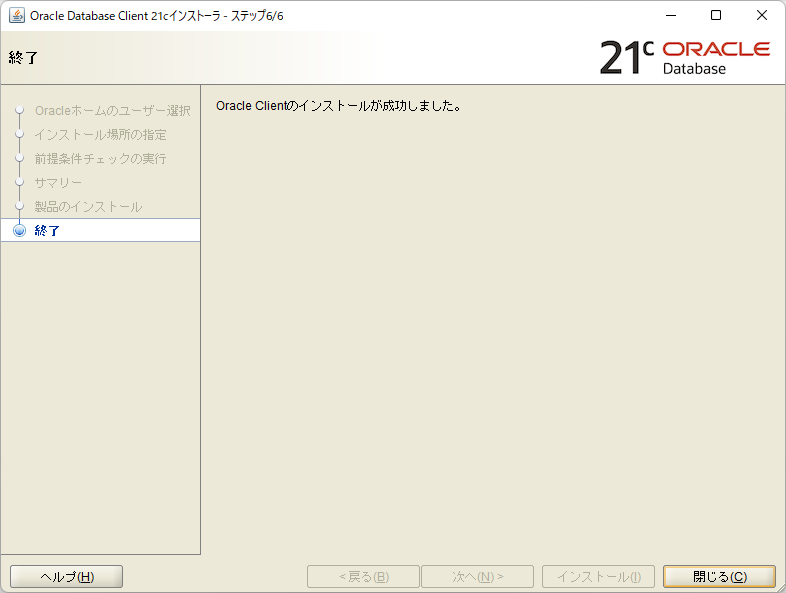
Task: Click the Oracle 21c Database logo
Action: (685, 58)
